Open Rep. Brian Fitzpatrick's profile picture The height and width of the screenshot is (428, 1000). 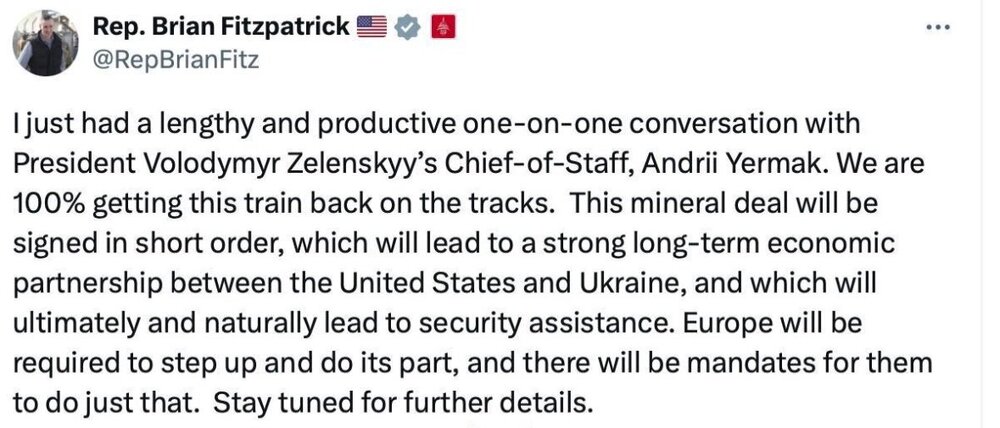pos(44,43)
